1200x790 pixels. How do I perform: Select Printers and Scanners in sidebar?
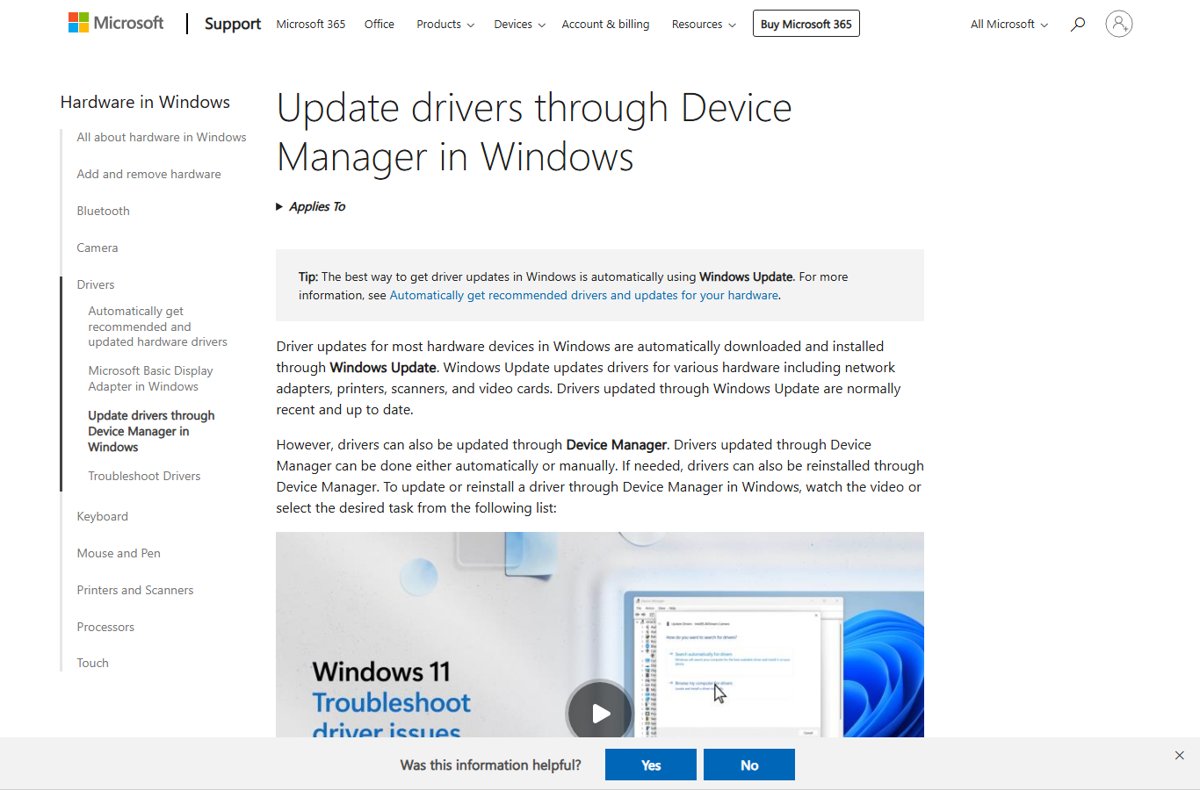(x=135, y=590)
